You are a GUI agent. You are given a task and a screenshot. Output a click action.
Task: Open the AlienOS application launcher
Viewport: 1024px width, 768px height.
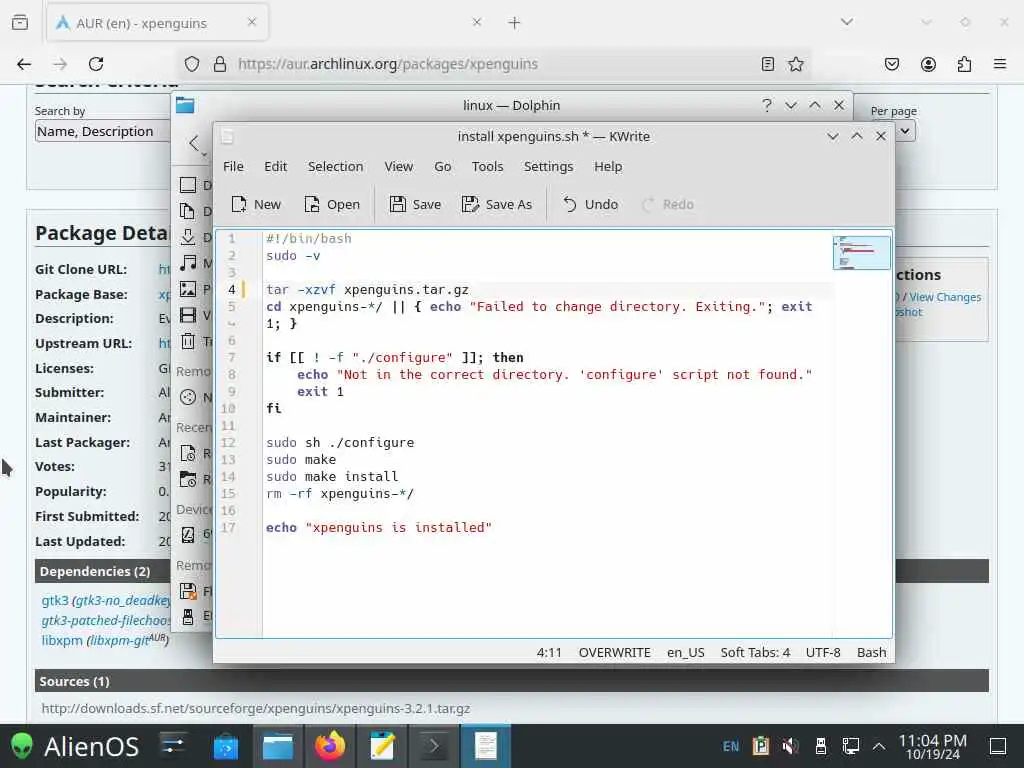(x=75, y=746)
